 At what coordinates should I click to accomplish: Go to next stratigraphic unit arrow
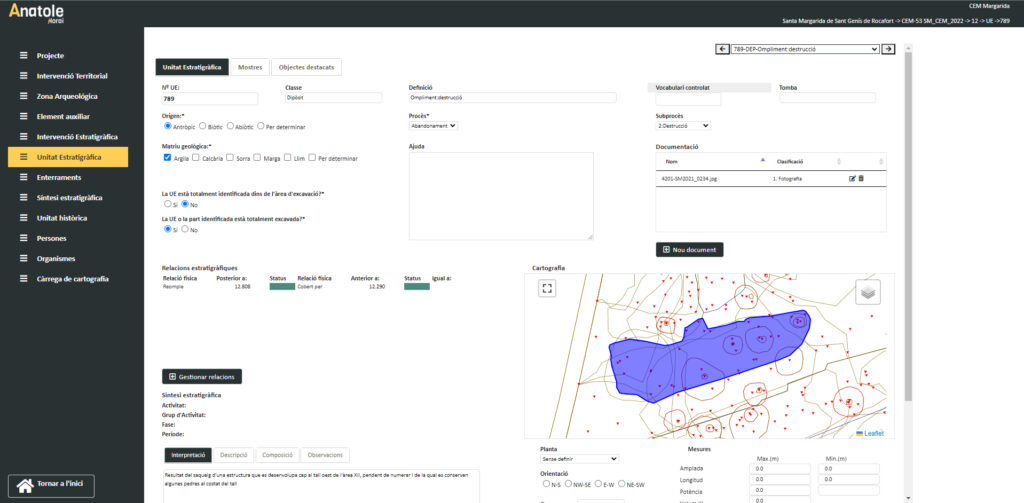coord(887,49)
